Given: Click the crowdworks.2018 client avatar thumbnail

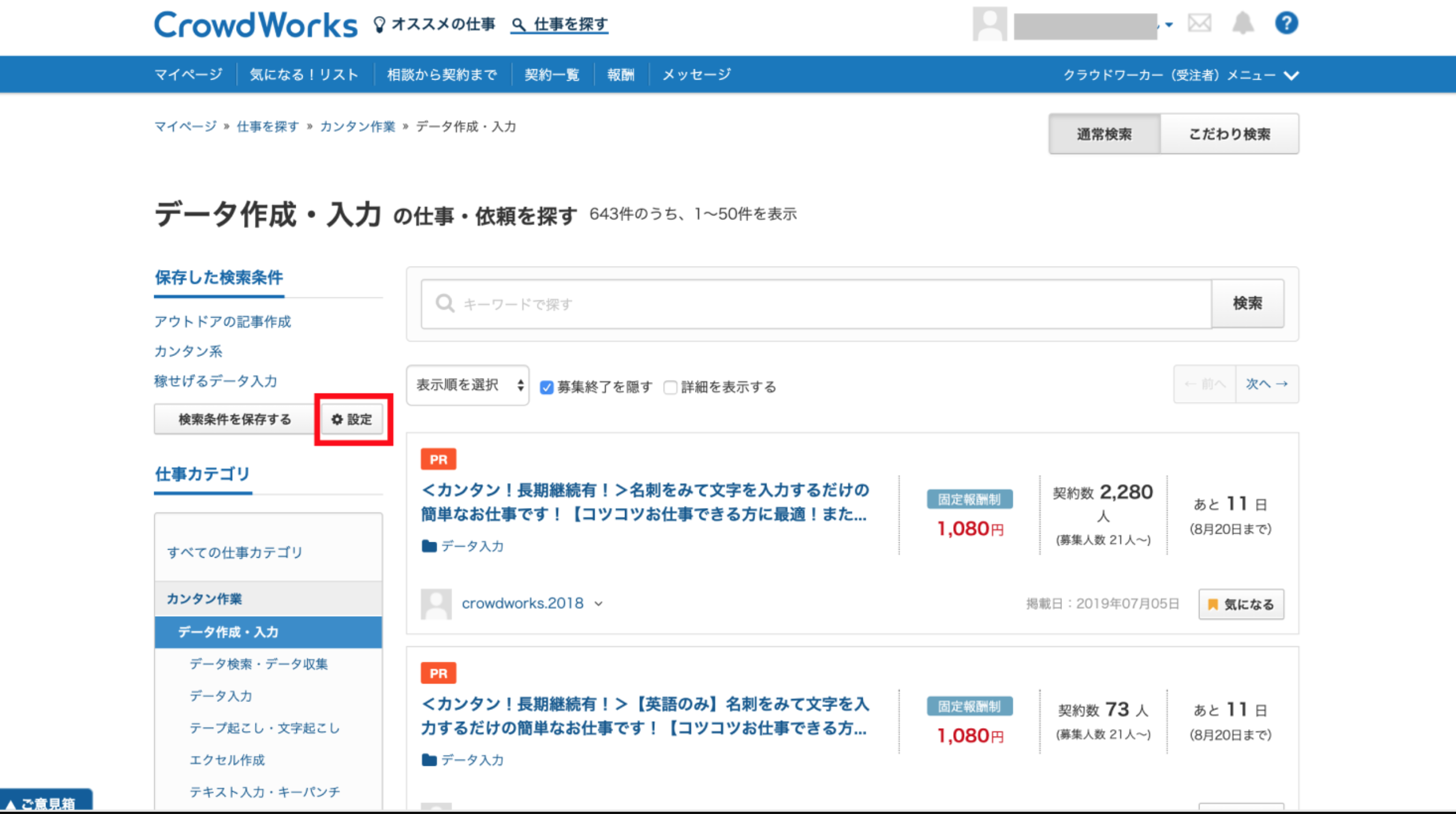Looking at the screenshot, I should tap(436, 604).
